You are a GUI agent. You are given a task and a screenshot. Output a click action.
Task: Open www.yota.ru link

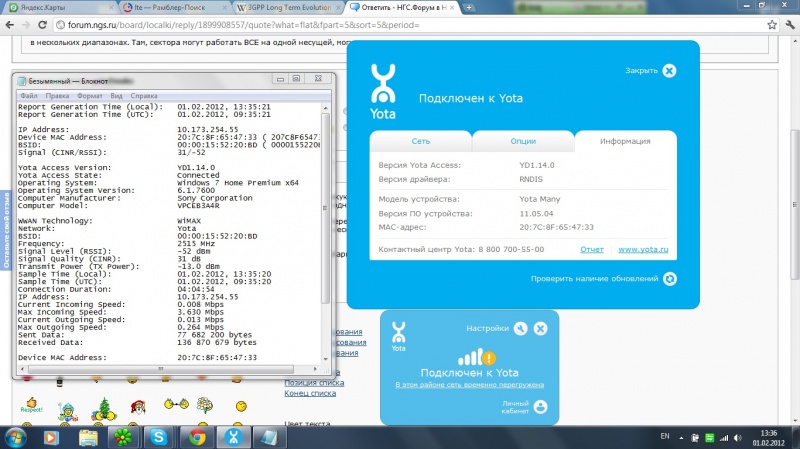pos(643,250)
